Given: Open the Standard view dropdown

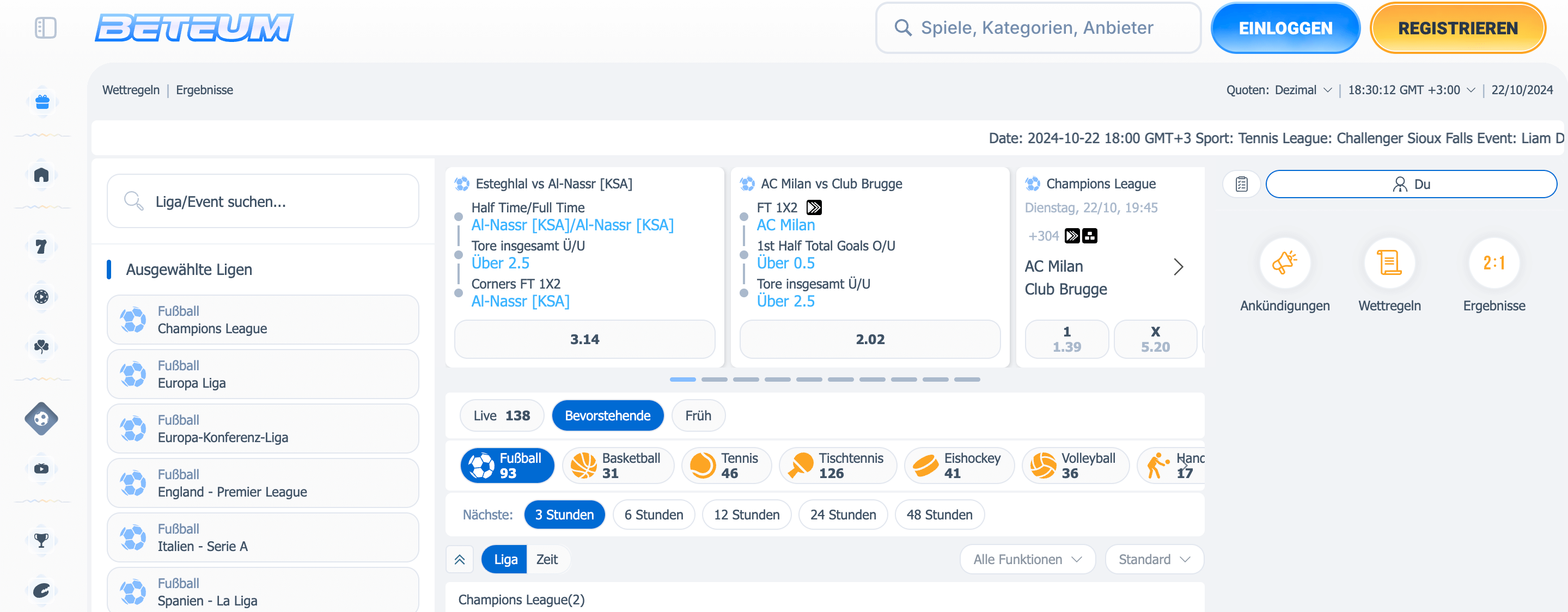Looking at the screenshot, I should pyautogui.click(x=1154, y=559).
